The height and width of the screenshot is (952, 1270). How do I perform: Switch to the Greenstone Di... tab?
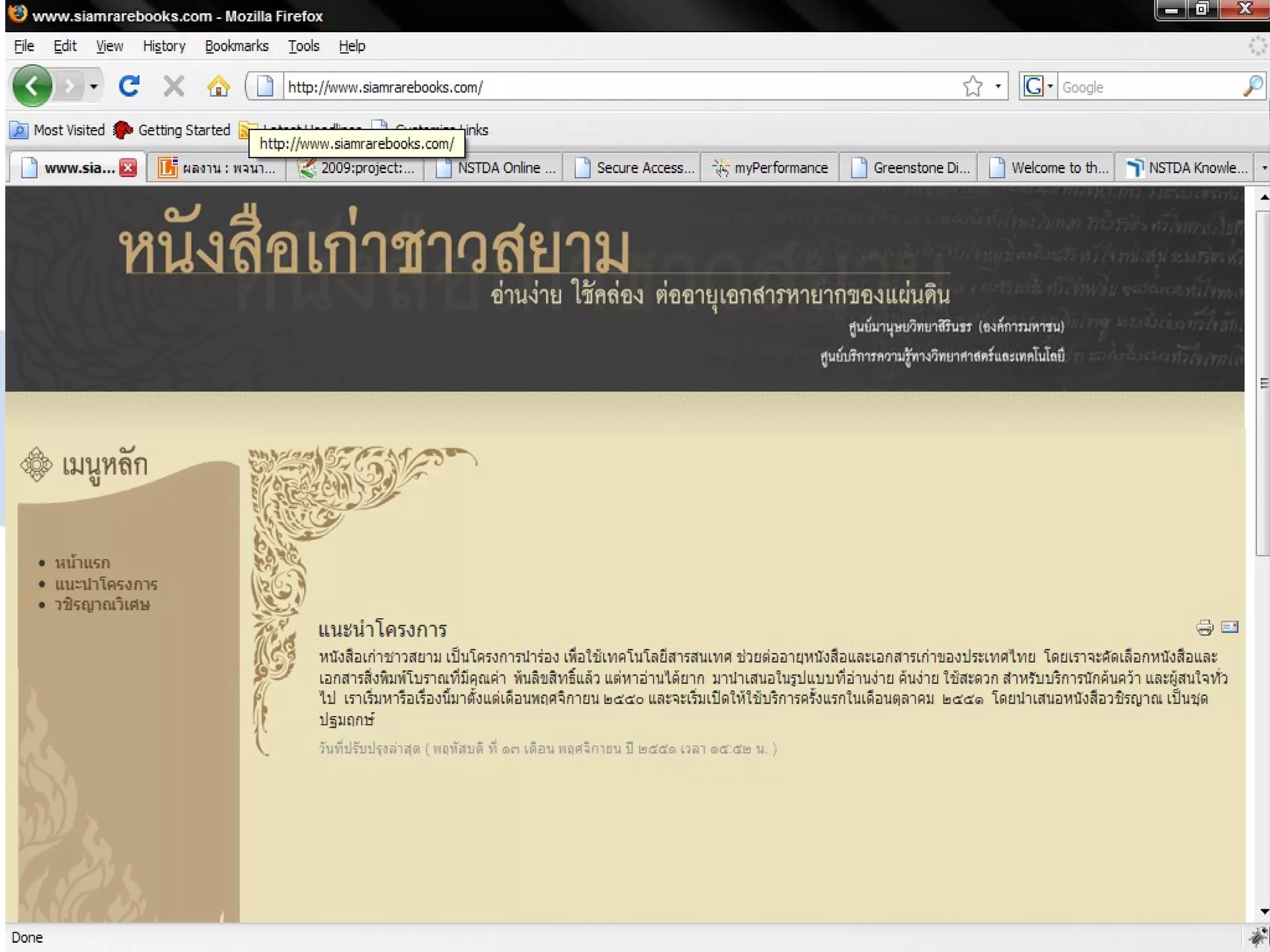pos(908,168)
